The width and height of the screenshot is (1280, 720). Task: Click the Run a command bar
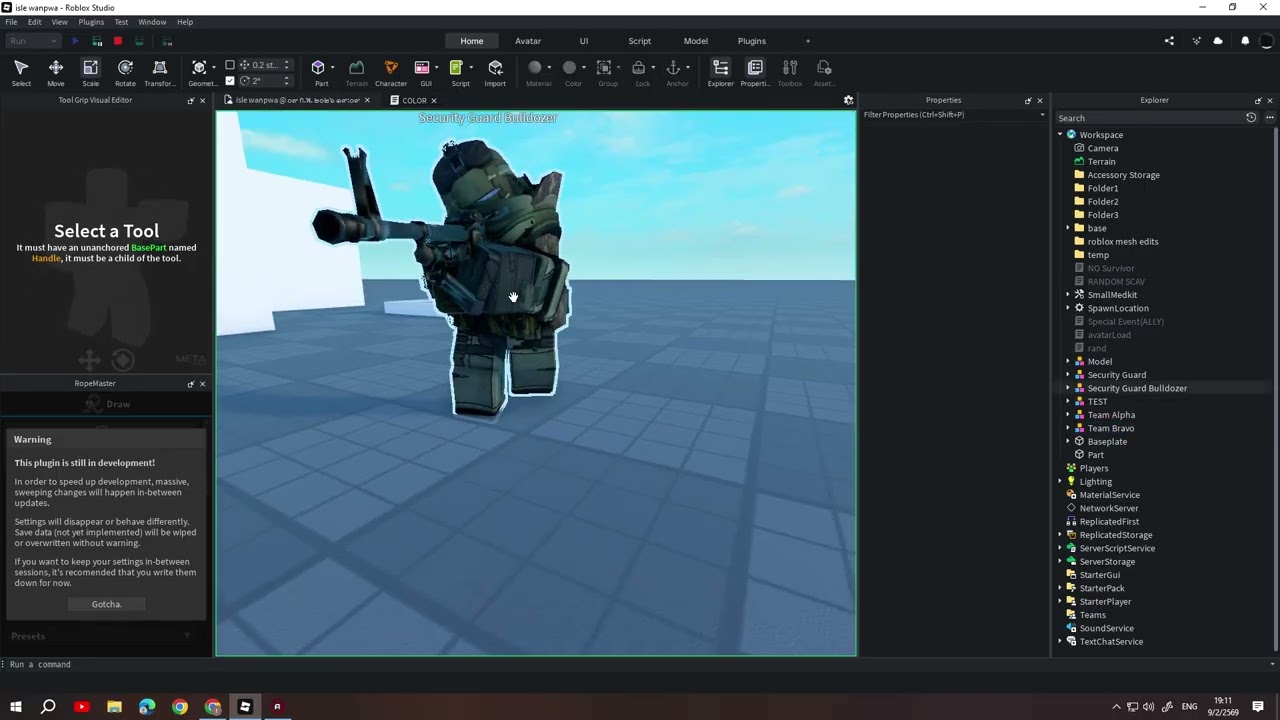pos(640,664)
